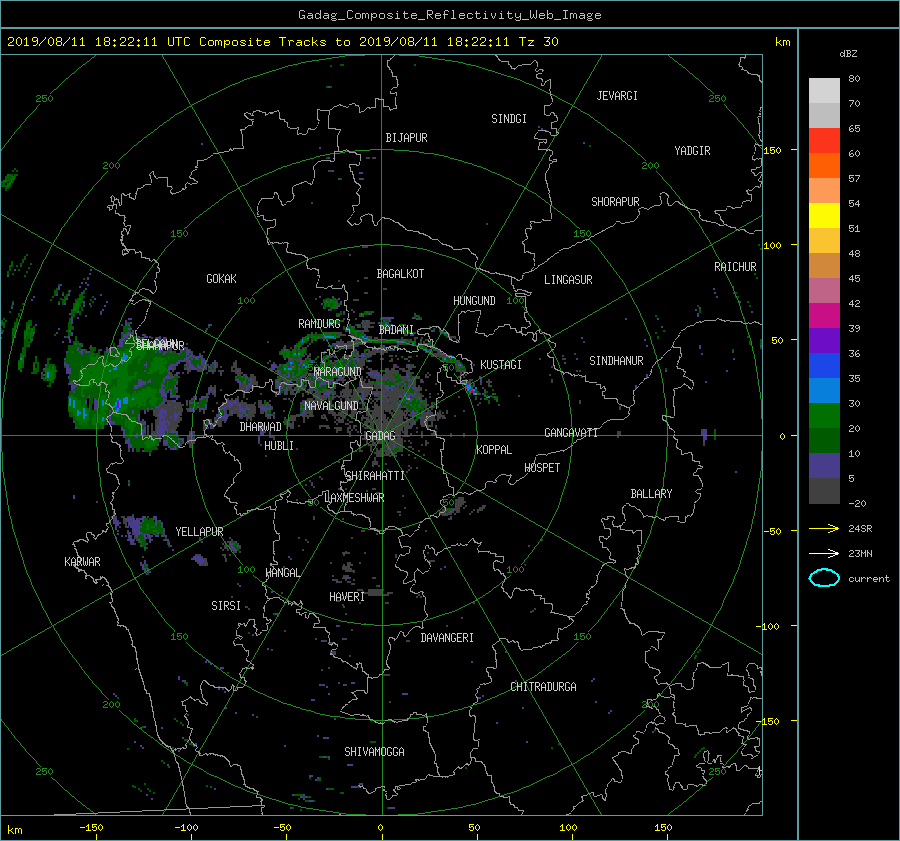Select the red 60 dBZ color swatch
900x841 pixels.
click(x=824, y=141)
